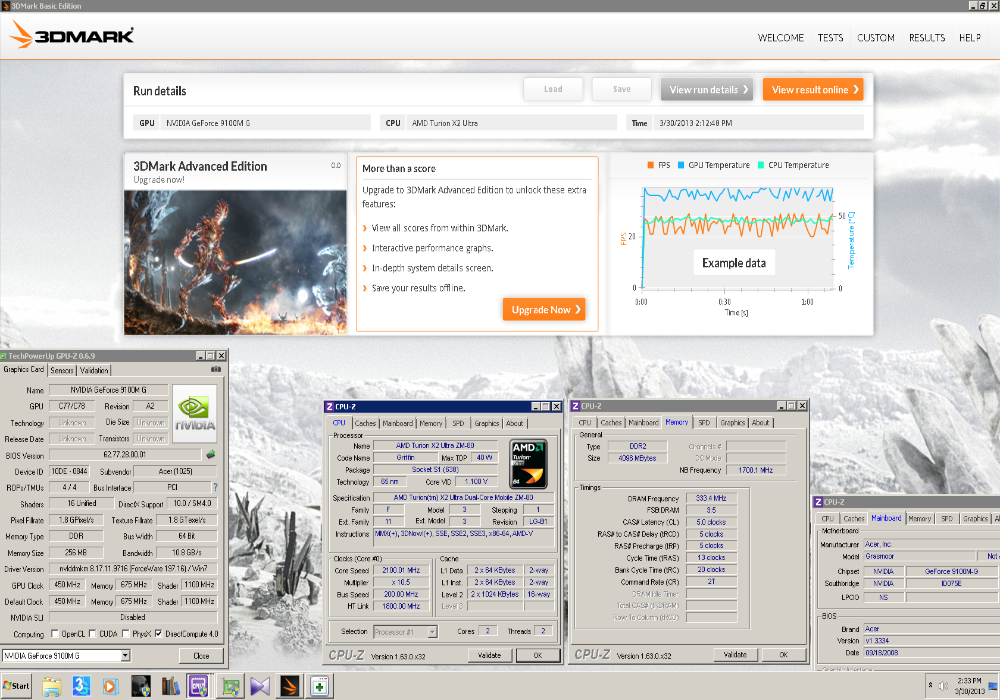The height and width of the screenshot is (700, 1000).
Task: Click the Z icon of the CPU-Z Mainboard window
Action: pos(818,502)
